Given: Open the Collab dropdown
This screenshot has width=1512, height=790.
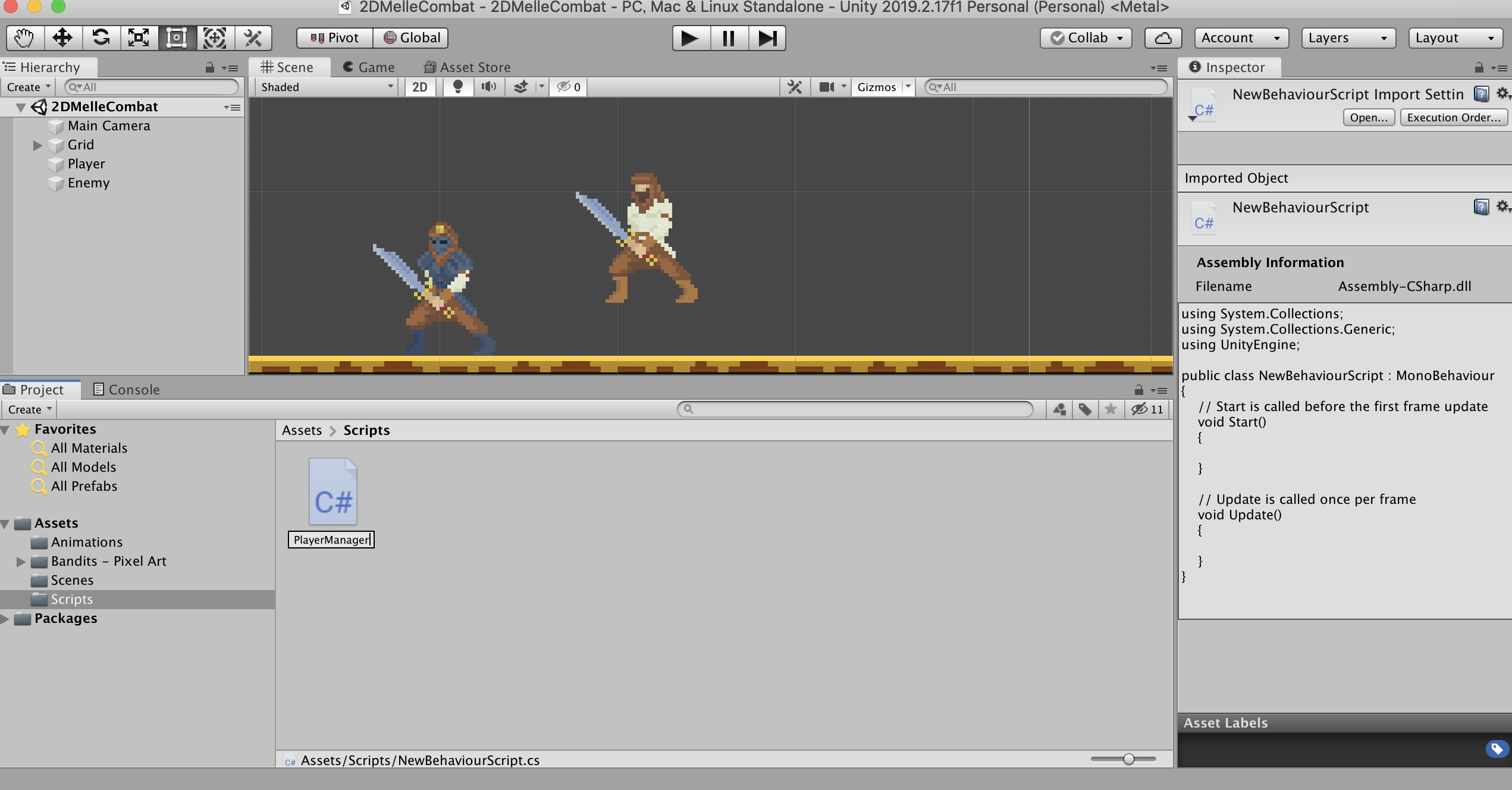Looking at the screenshot, I should 1086,38.
